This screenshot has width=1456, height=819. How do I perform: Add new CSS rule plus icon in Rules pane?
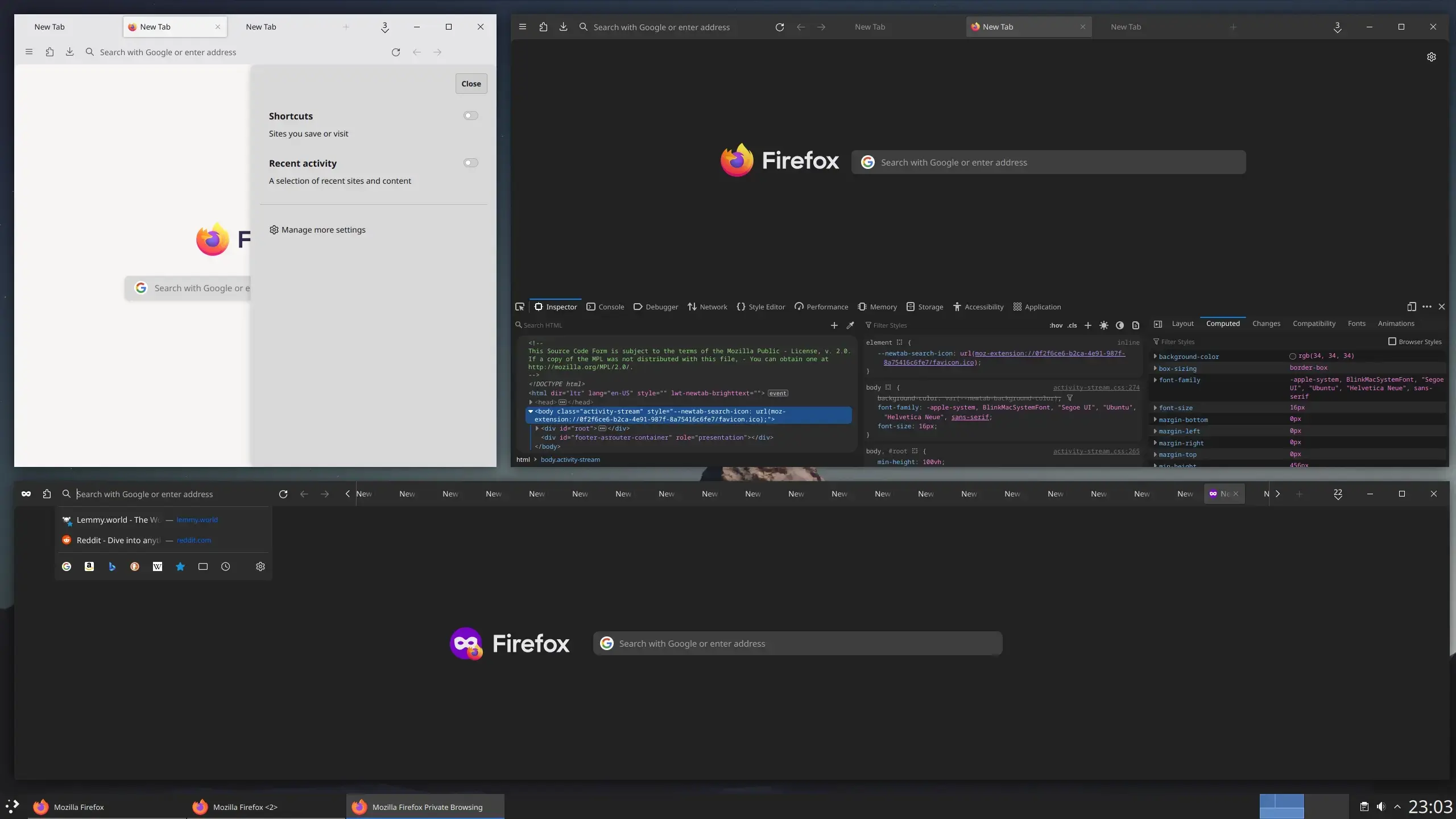[1088, 325]
